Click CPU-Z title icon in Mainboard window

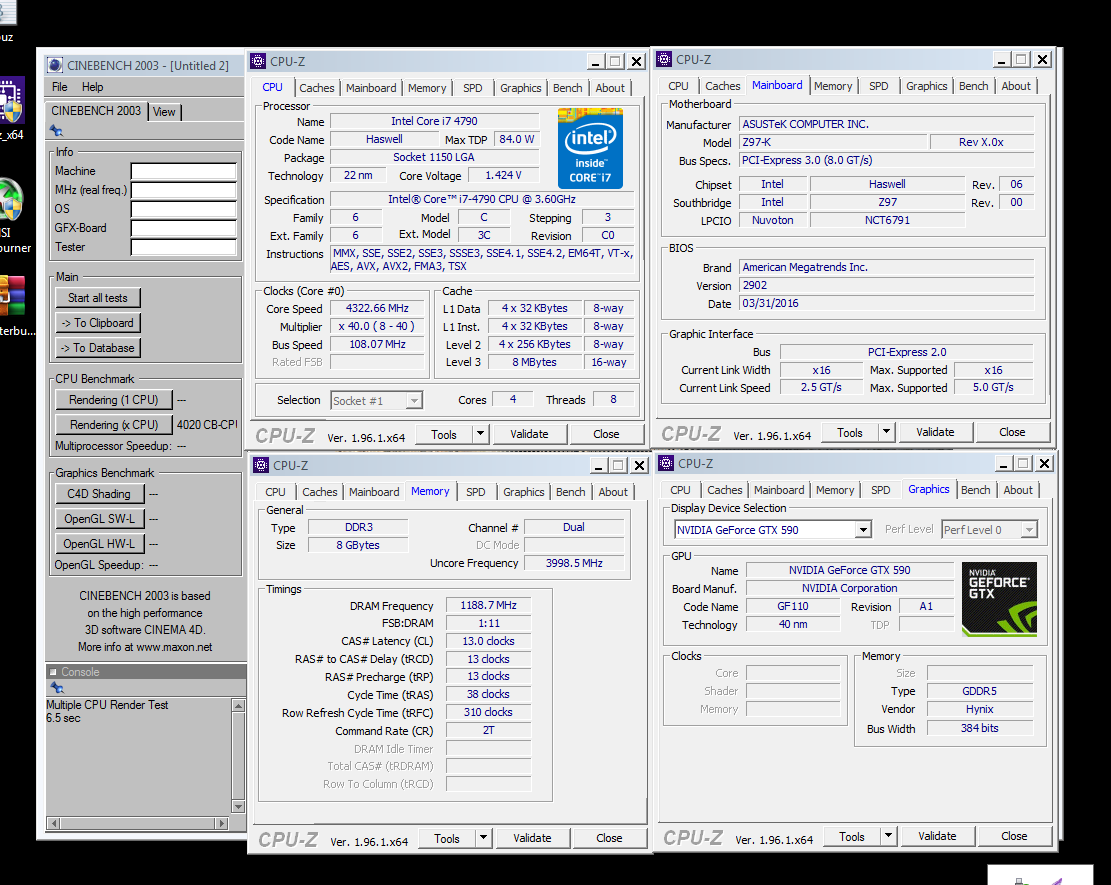664,60
